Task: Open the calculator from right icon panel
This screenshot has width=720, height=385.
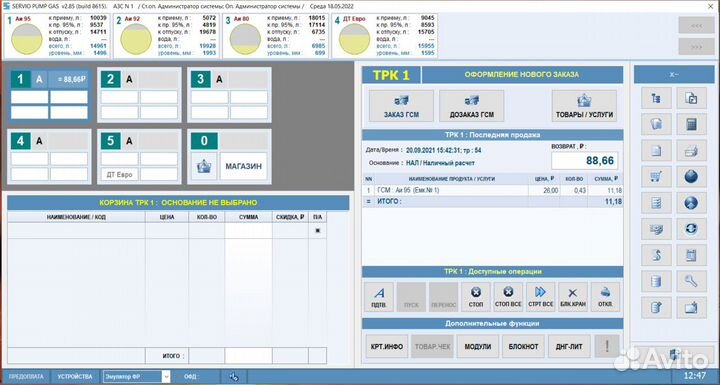Action: pos(691,125)
